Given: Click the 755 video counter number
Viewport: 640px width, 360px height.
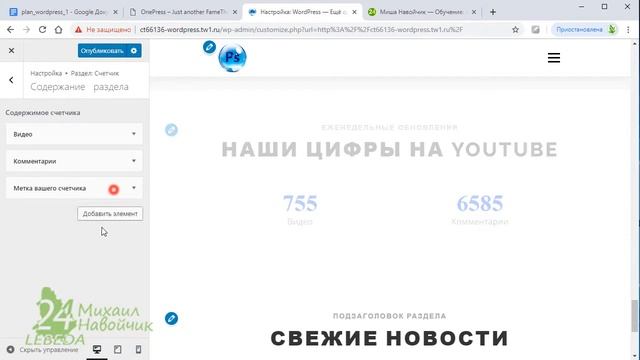Looking at the screenshot, I should [300, 203].
